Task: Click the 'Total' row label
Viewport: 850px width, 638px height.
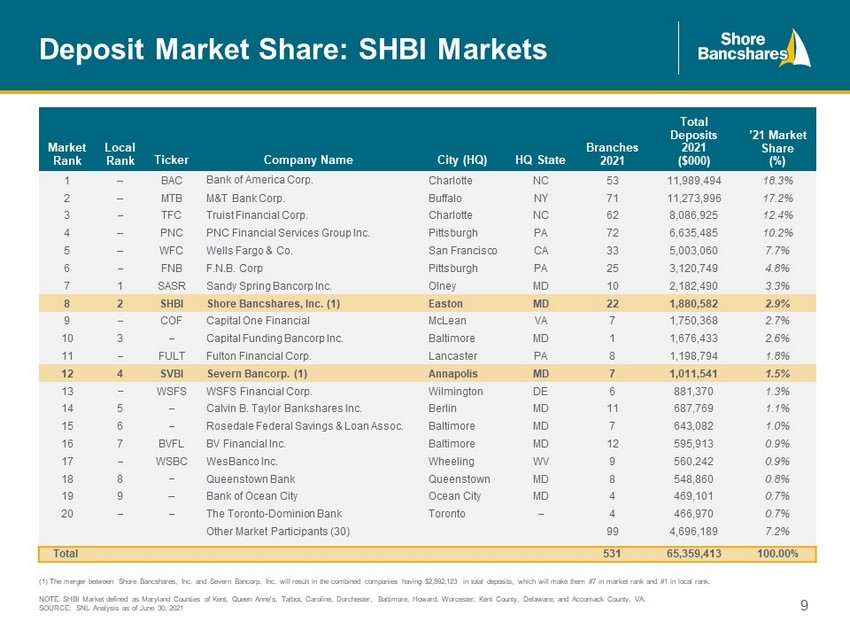Action: 66,553
